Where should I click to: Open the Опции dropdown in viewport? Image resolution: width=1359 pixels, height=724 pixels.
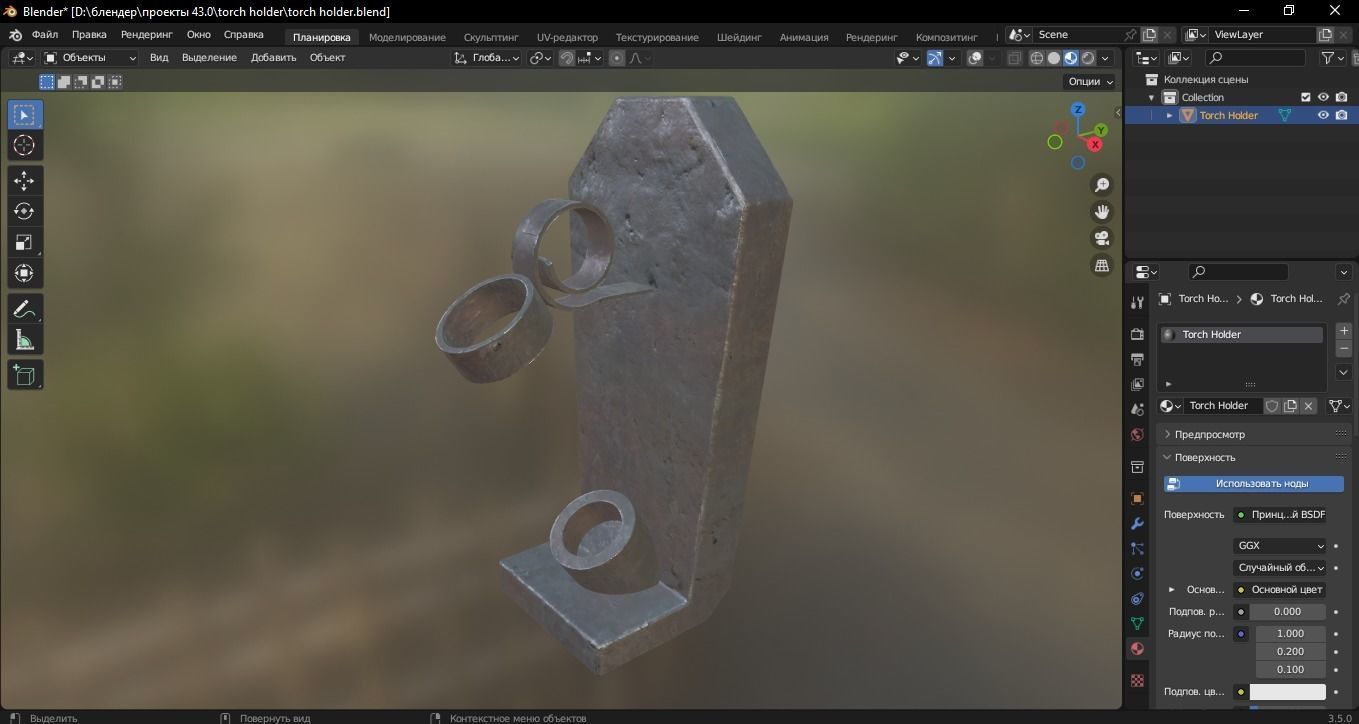click(1089, 82)
